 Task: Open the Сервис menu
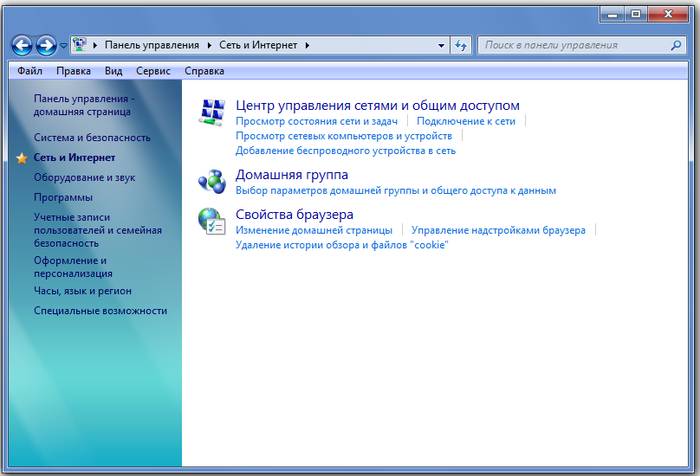click(153, 71)
